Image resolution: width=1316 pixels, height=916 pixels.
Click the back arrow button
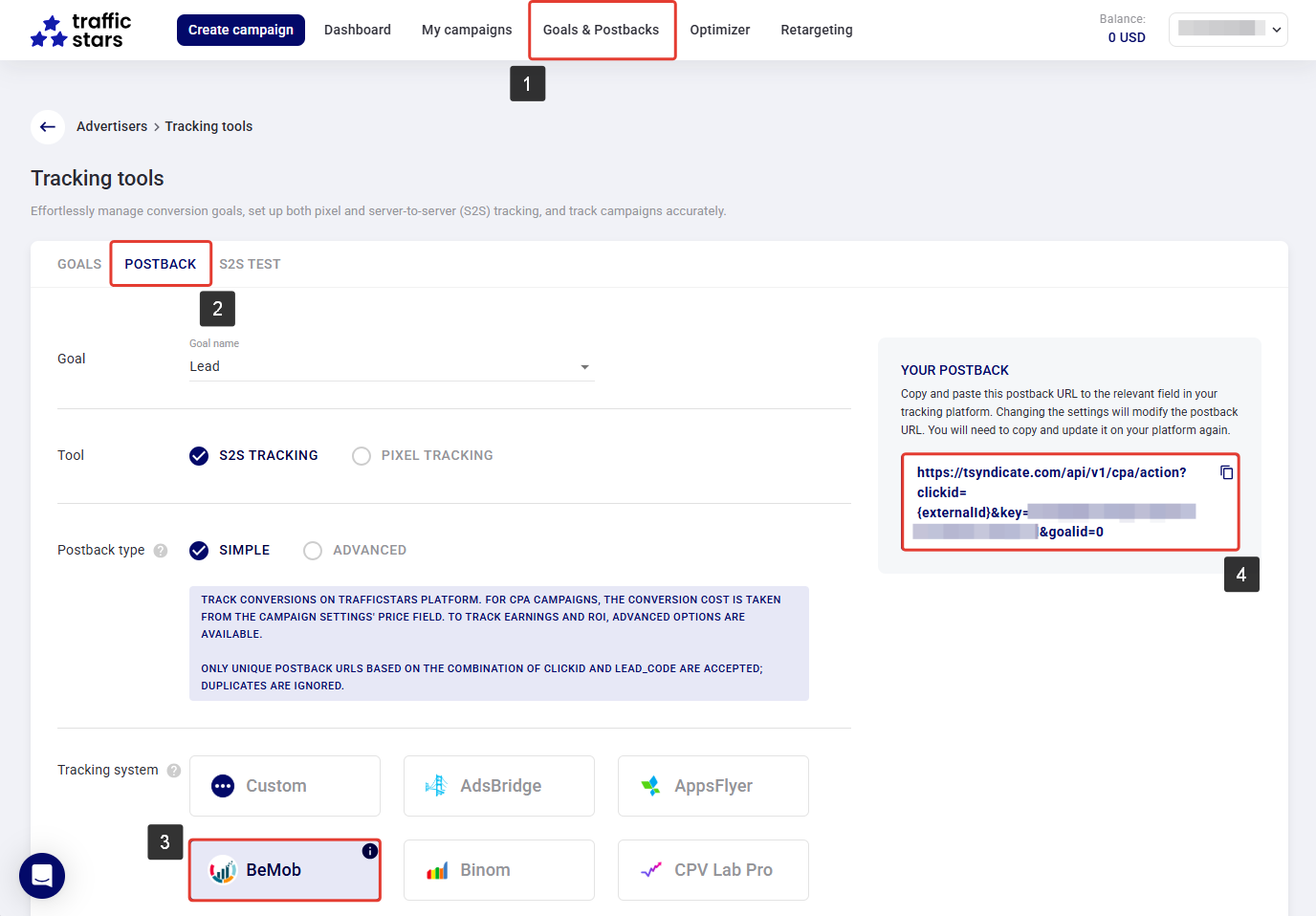point(48,126)
